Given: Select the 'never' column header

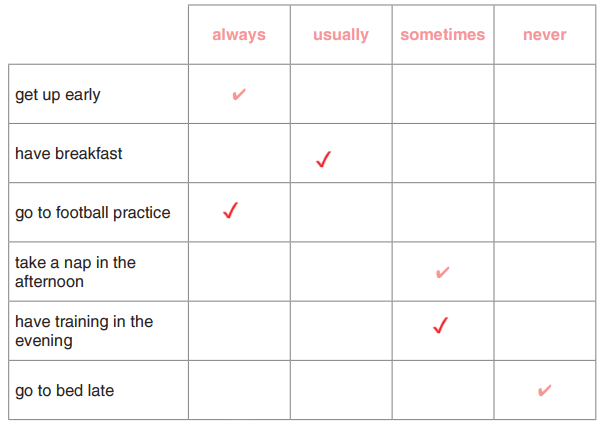Looking at the screenshot, I should [x=544, y=35].
